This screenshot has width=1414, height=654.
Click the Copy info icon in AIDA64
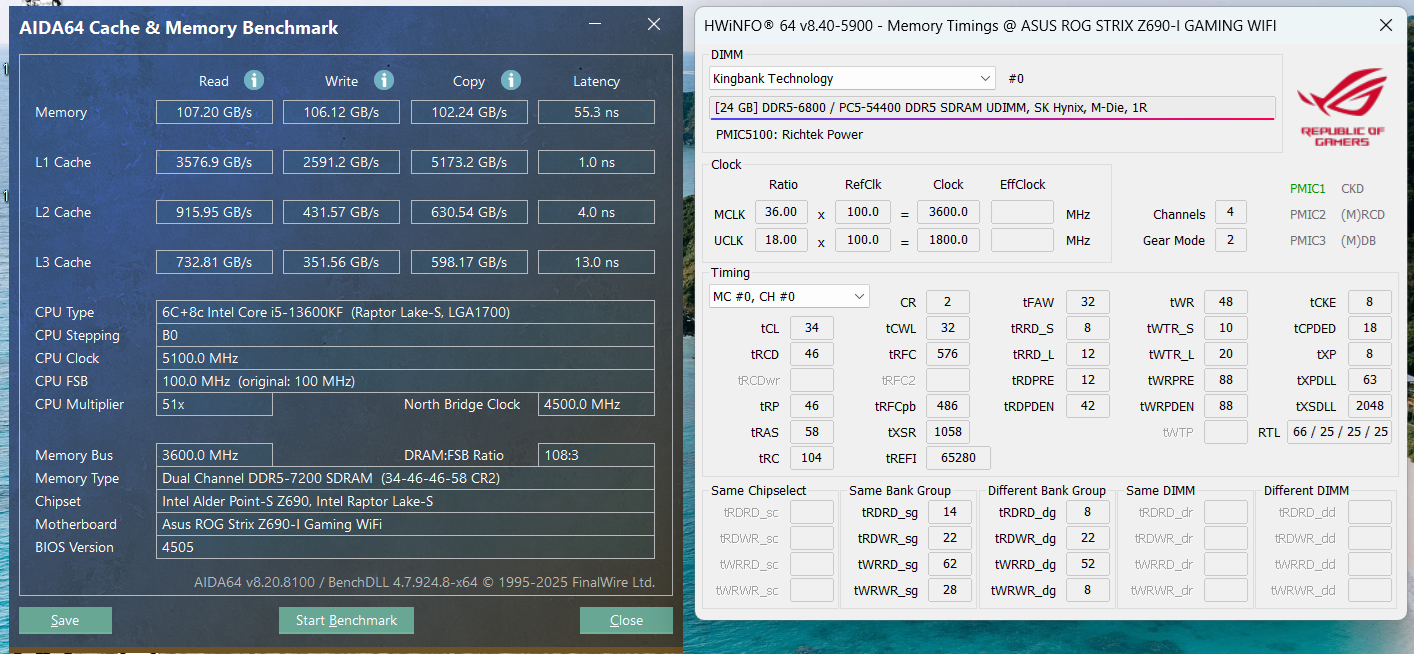point(511,80)
